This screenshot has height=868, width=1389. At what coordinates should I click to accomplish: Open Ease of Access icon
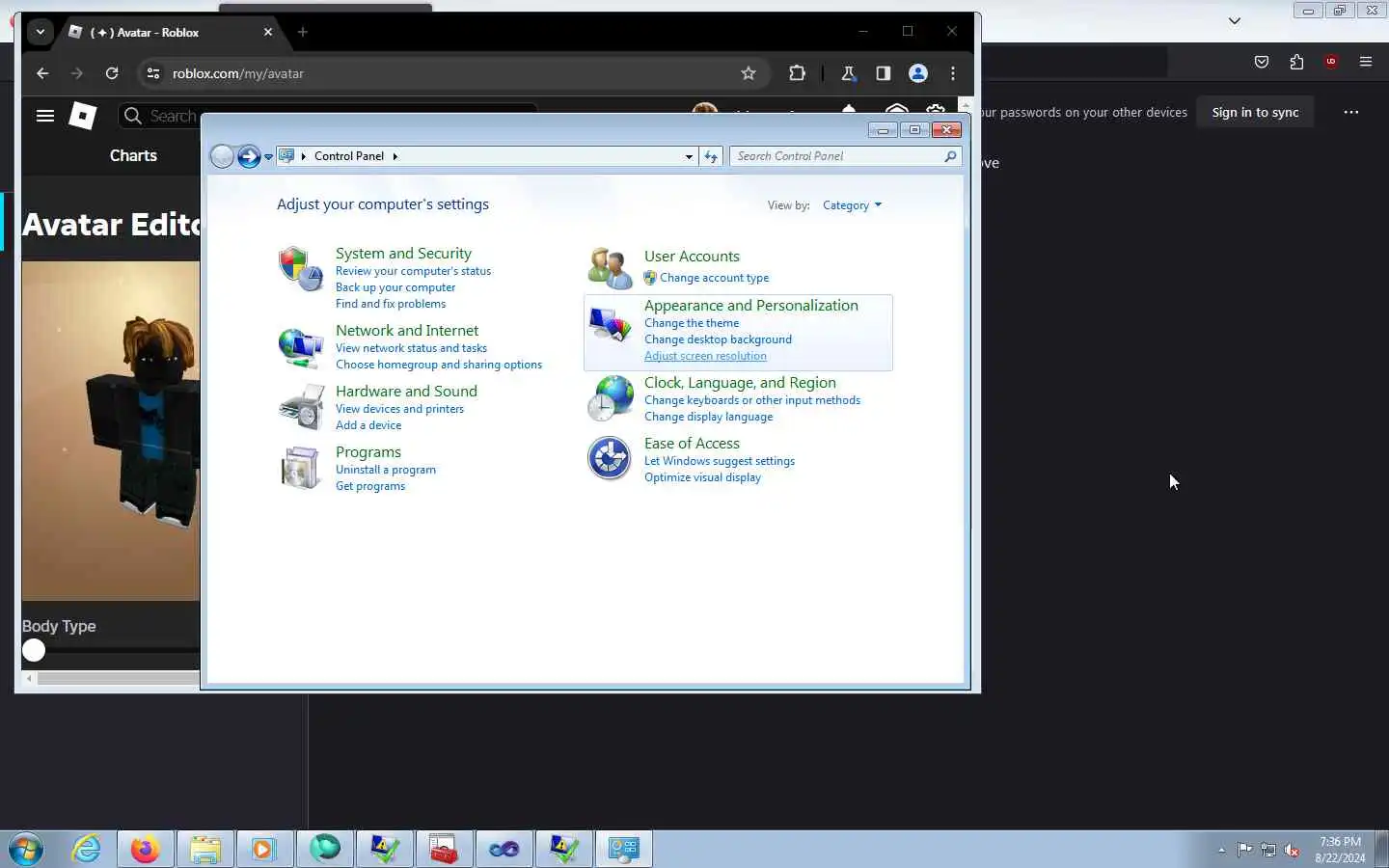(610, 458)
